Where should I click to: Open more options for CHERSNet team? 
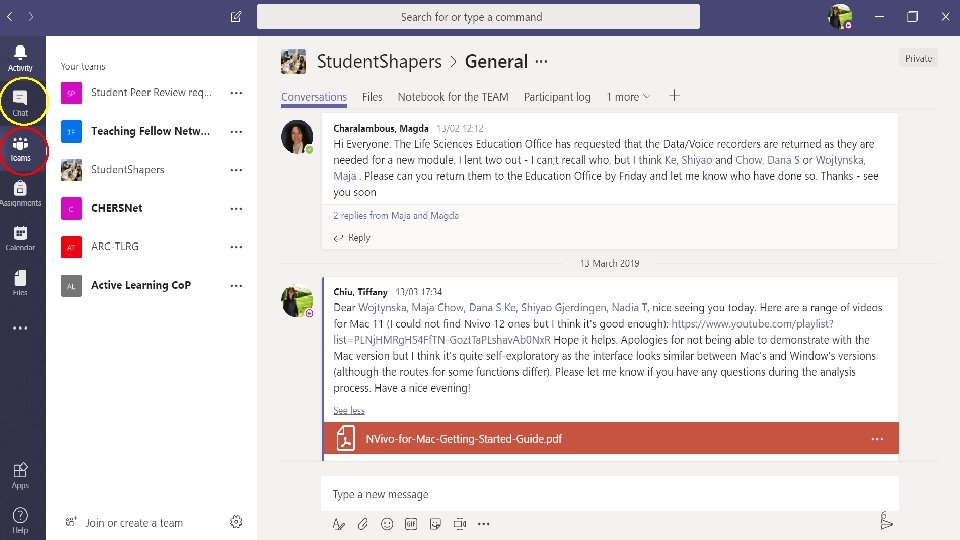[236, 209]
